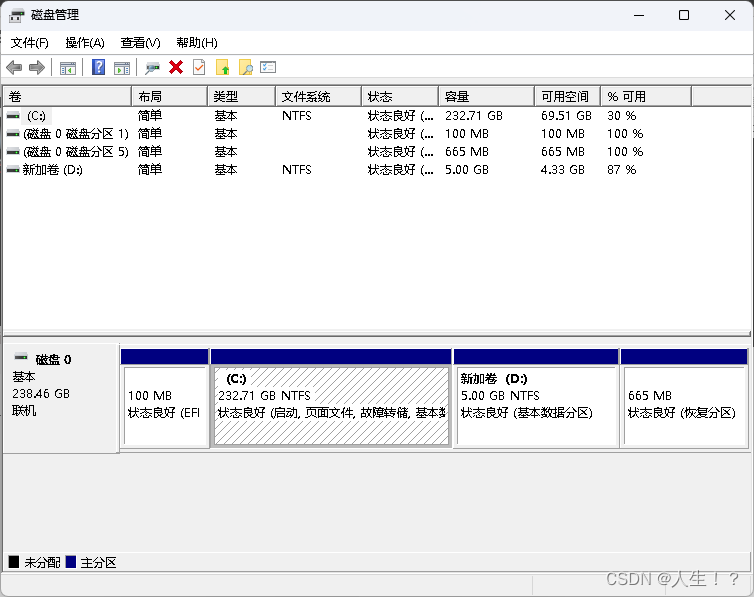Sort by the 类型 column header
Image resolution: width=754 pixels, height=597 pixels.
[242, 97]
